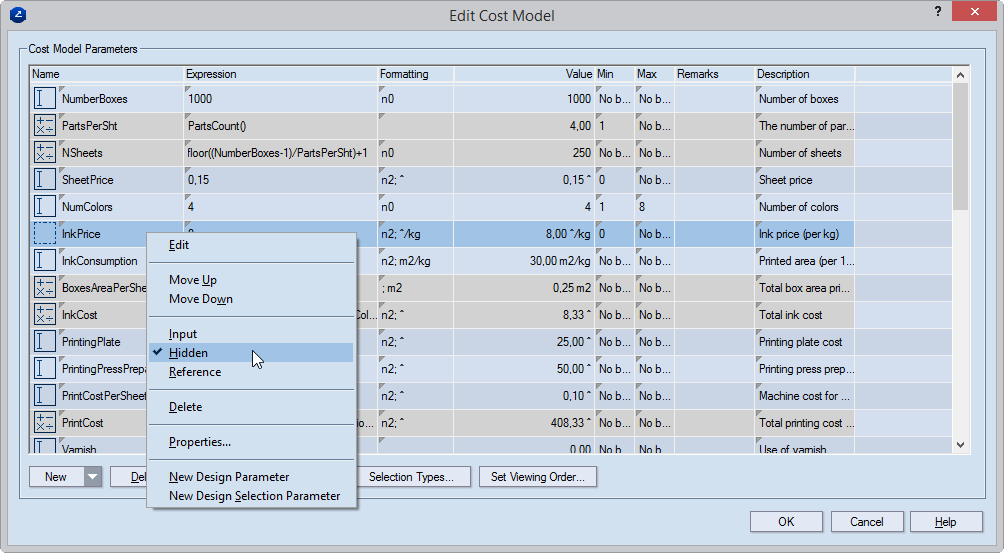Image resolution: width=1004 pixels, height=553 pixels.
Task: Click the Set Viewing Order... button
Action: (x=538, y=477)
